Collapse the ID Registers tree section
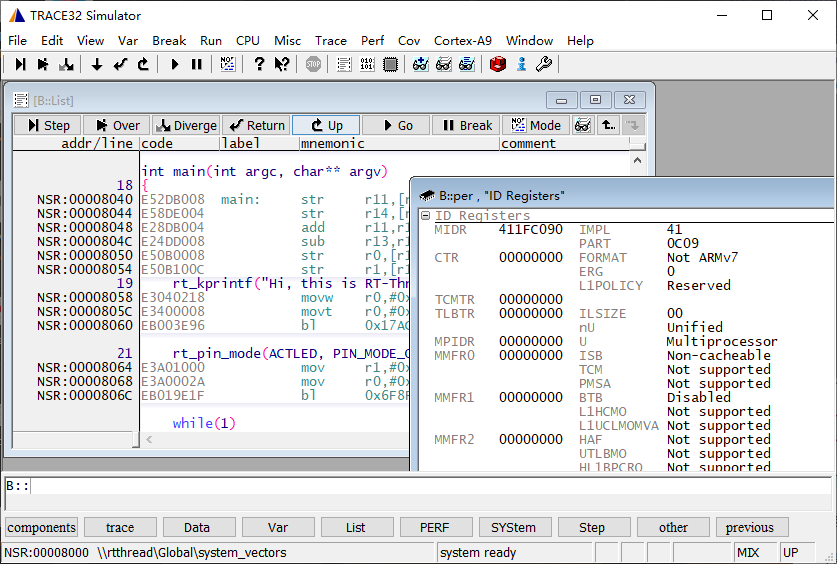The width and height of the screenshot is (837, 564). tap(426, 216)
